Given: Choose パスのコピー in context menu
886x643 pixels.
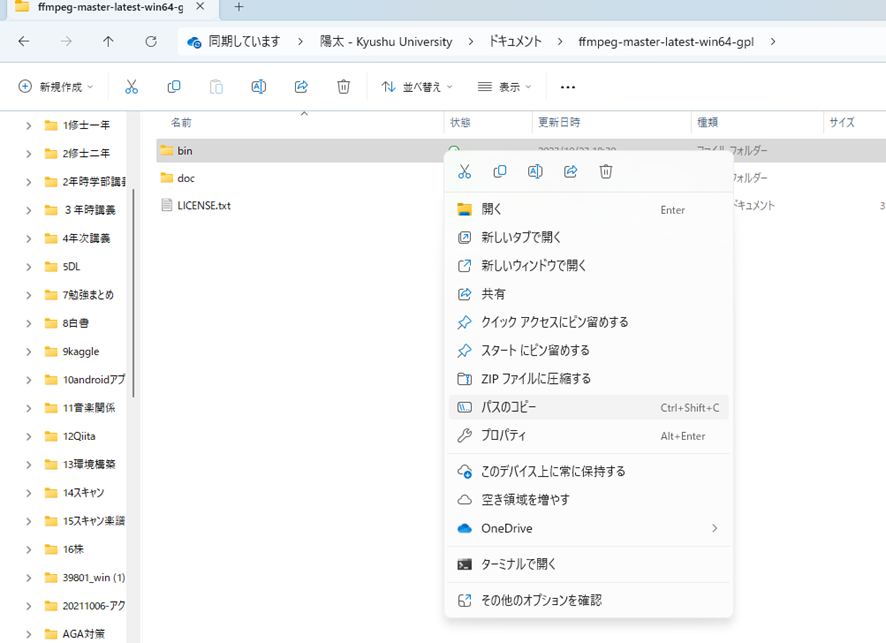Looking at the screenshot, I should pyautogui.click(x=588, y=407).
